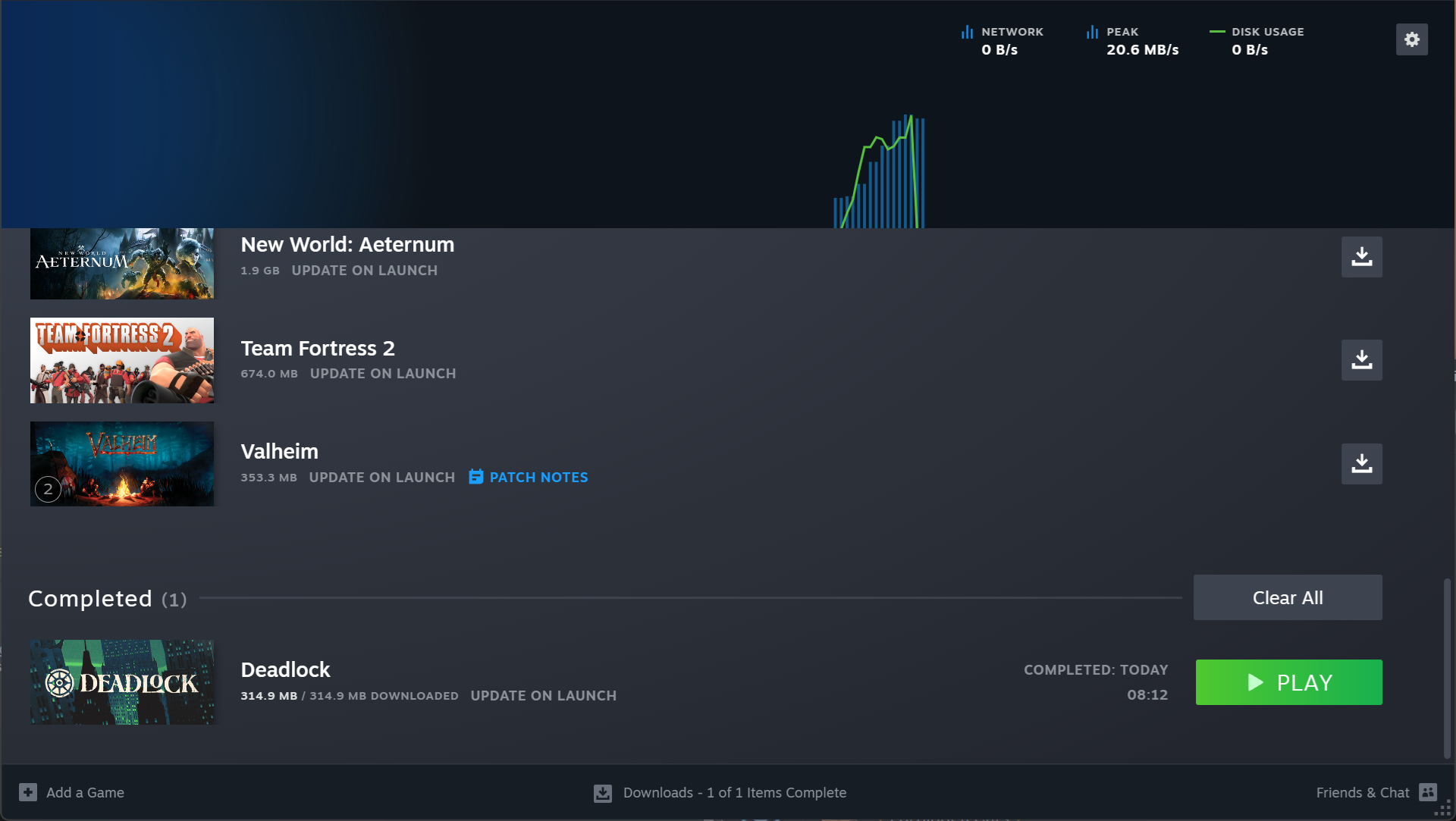
Task: Open Valheim Patch Notes link
Action: tap(538, 478)
